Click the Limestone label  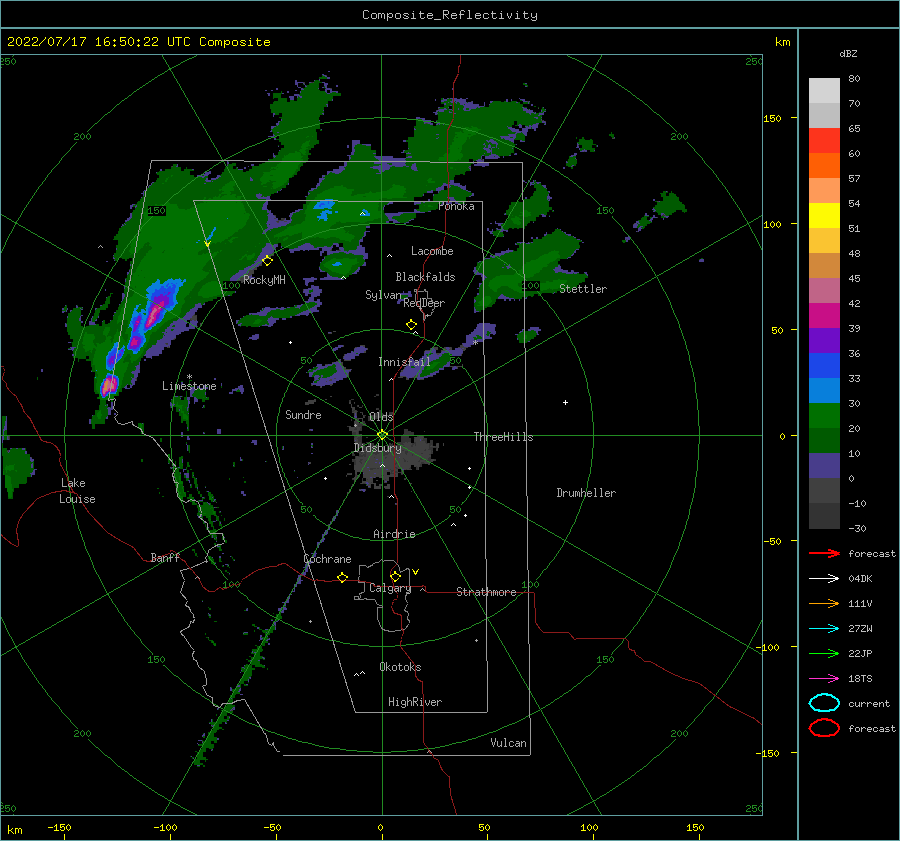[189, 386]
